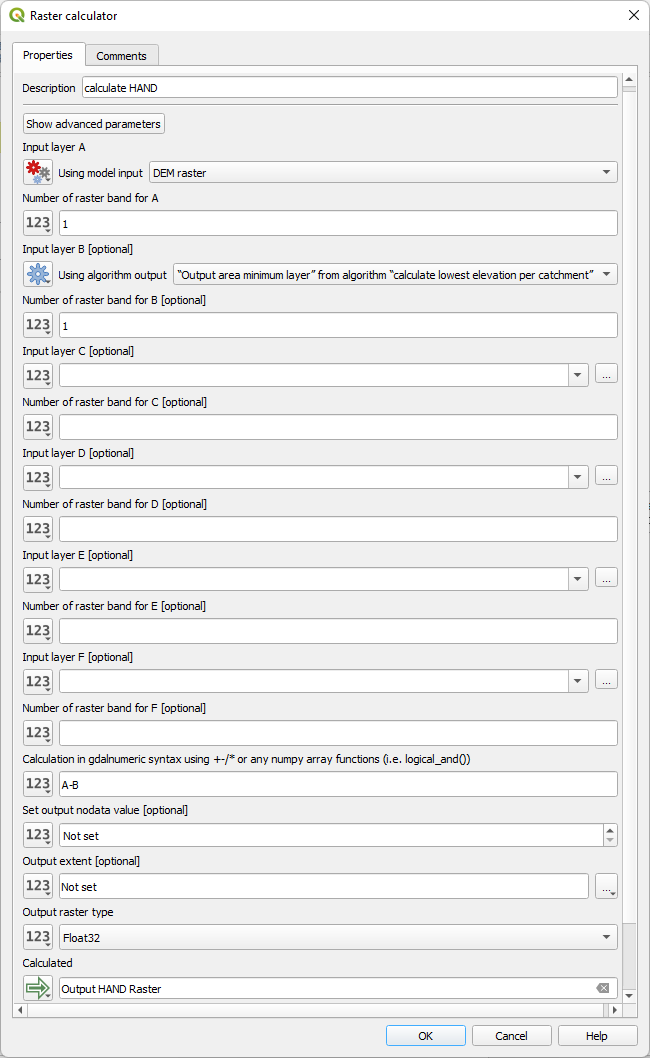This screenshot has width=650, height=1058.
Task: Click Show advanced parameters button
Action: (94, 124)
